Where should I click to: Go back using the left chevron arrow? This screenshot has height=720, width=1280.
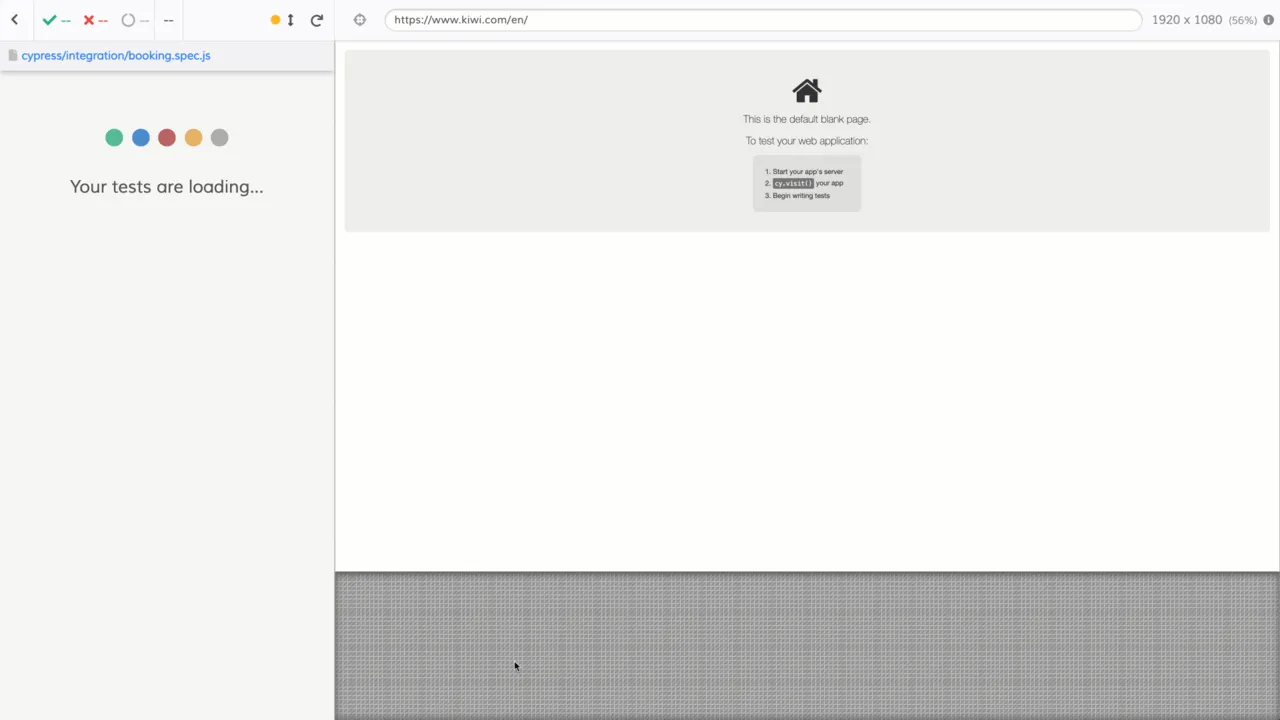coord(14,20)
